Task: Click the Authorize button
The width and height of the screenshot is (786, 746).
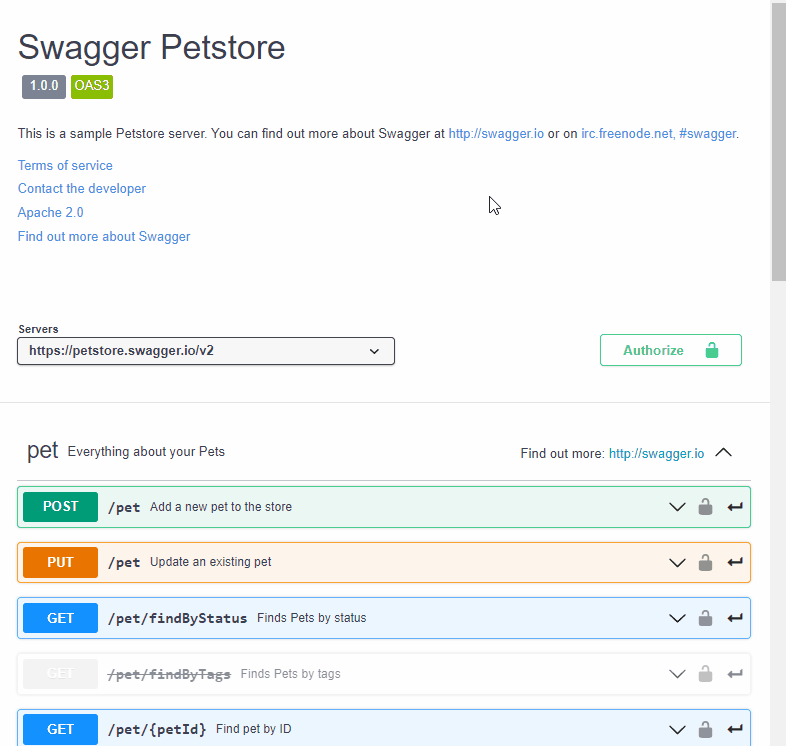Action: click(671, 350)
